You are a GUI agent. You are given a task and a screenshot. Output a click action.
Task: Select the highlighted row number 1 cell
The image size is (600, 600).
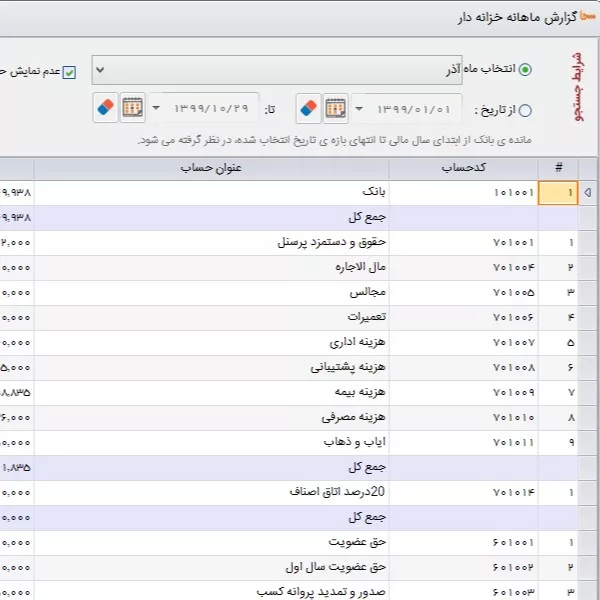(558, 193)
